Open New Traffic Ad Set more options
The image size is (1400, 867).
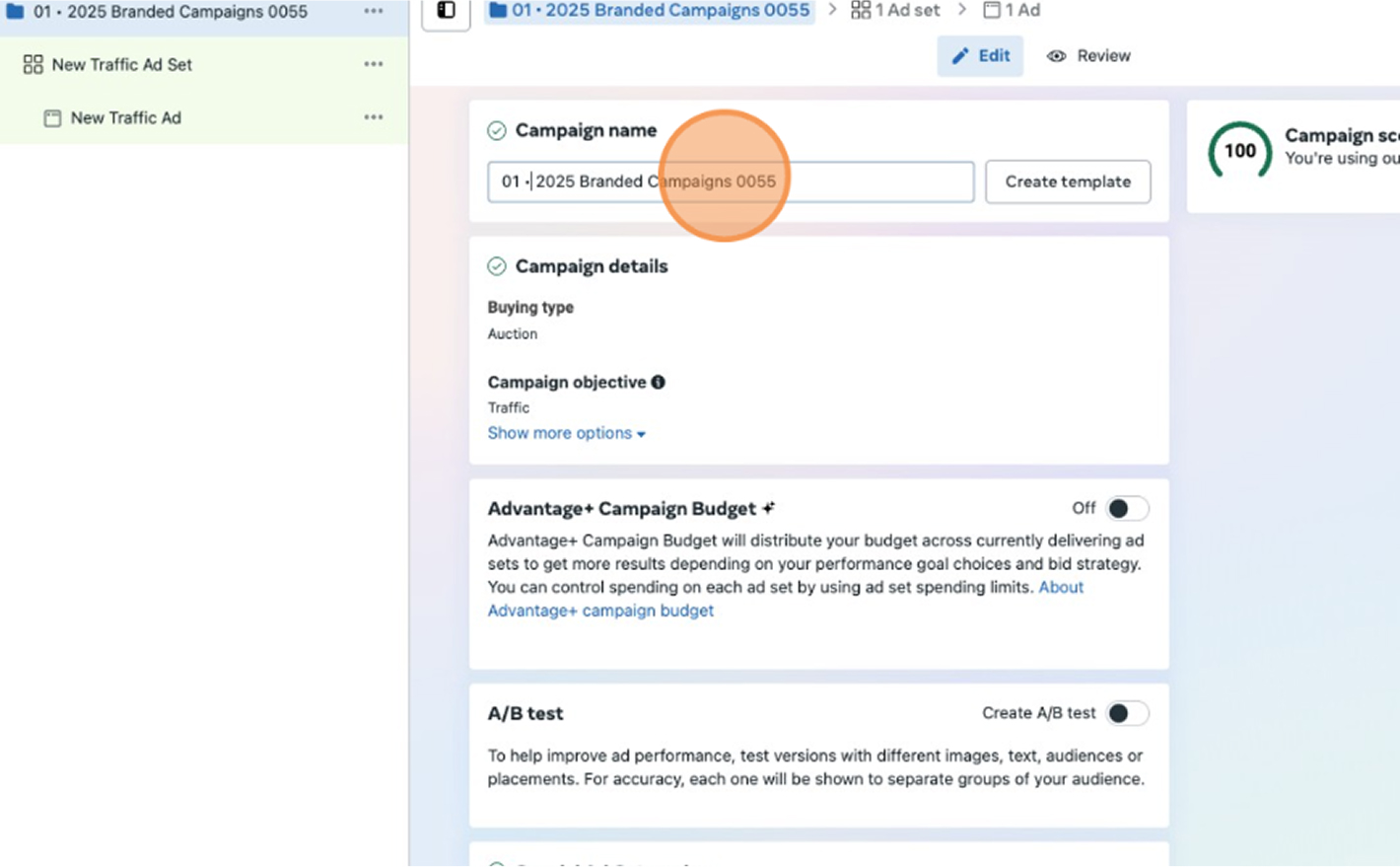(x=374, y=64)
